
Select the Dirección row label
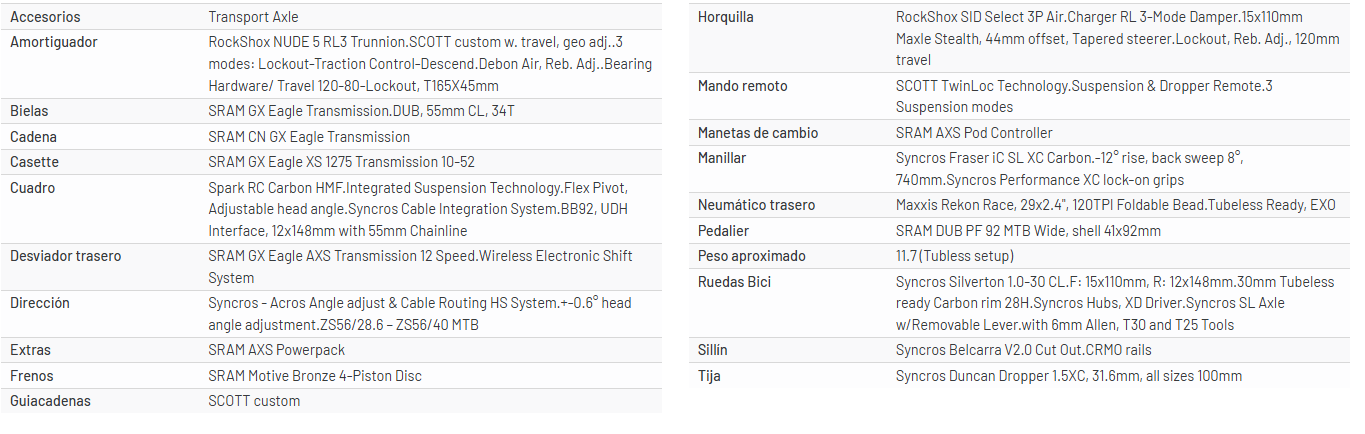point(40,303)
